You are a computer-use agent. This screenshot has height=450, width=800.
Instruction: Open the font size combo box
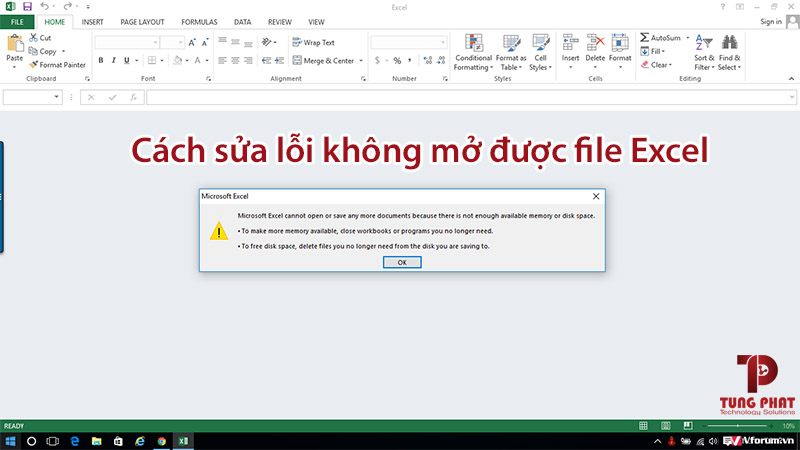pyautogui.click(x=172, y=42)
